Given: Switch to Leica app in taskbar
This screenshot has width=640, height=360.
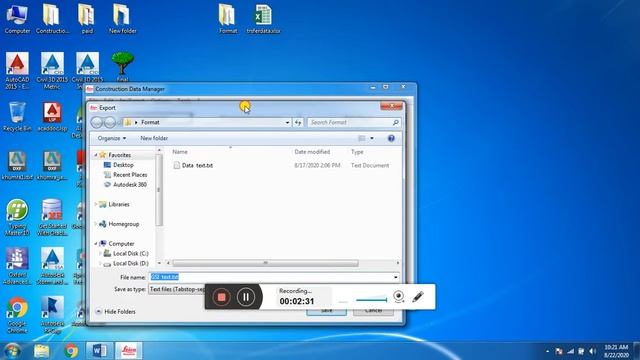Looking at the screenshot, I should click(x=129, y=351).
